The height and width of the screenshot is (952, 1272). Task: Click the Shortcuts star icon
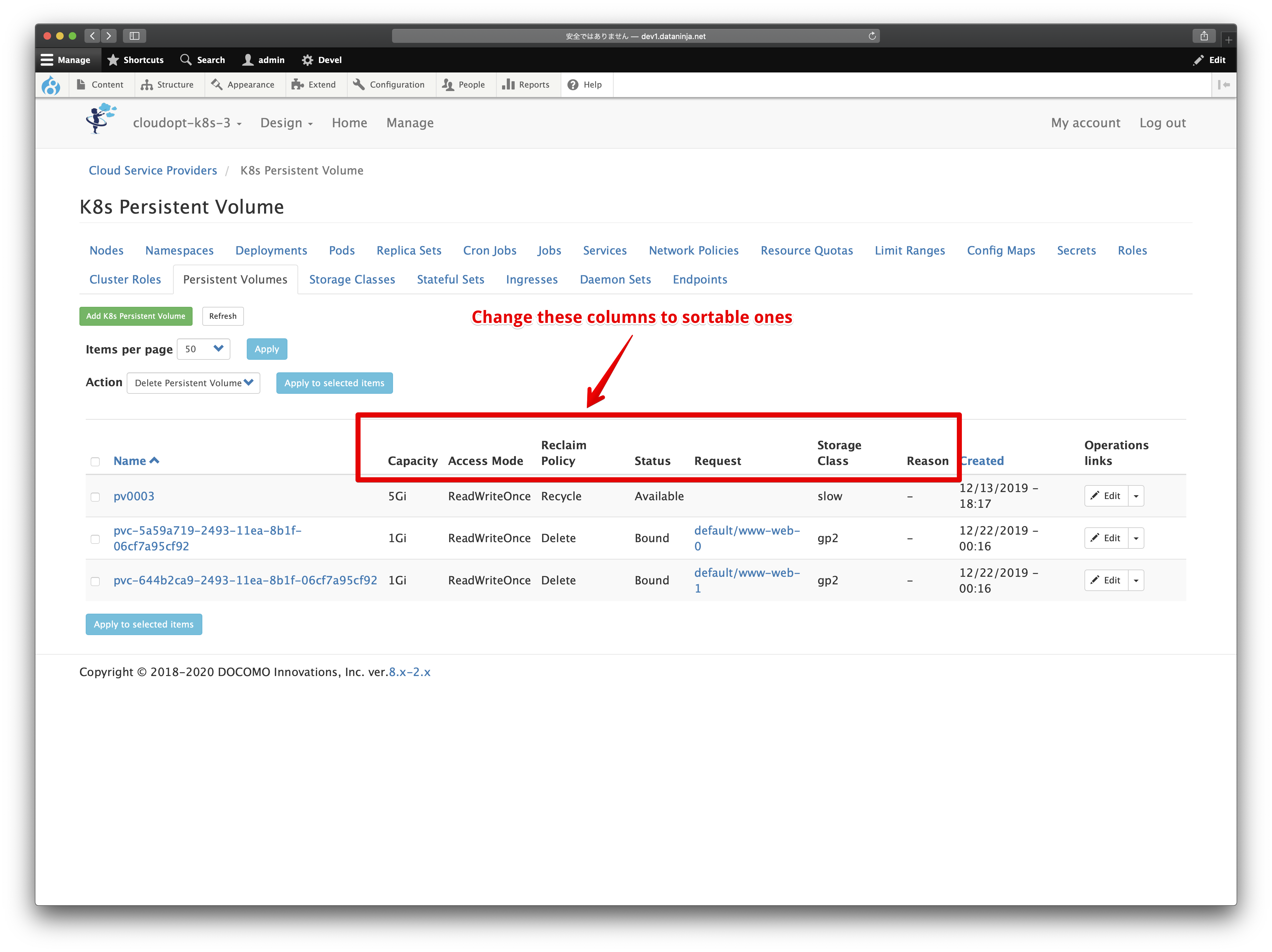click(x=114, y=59)
